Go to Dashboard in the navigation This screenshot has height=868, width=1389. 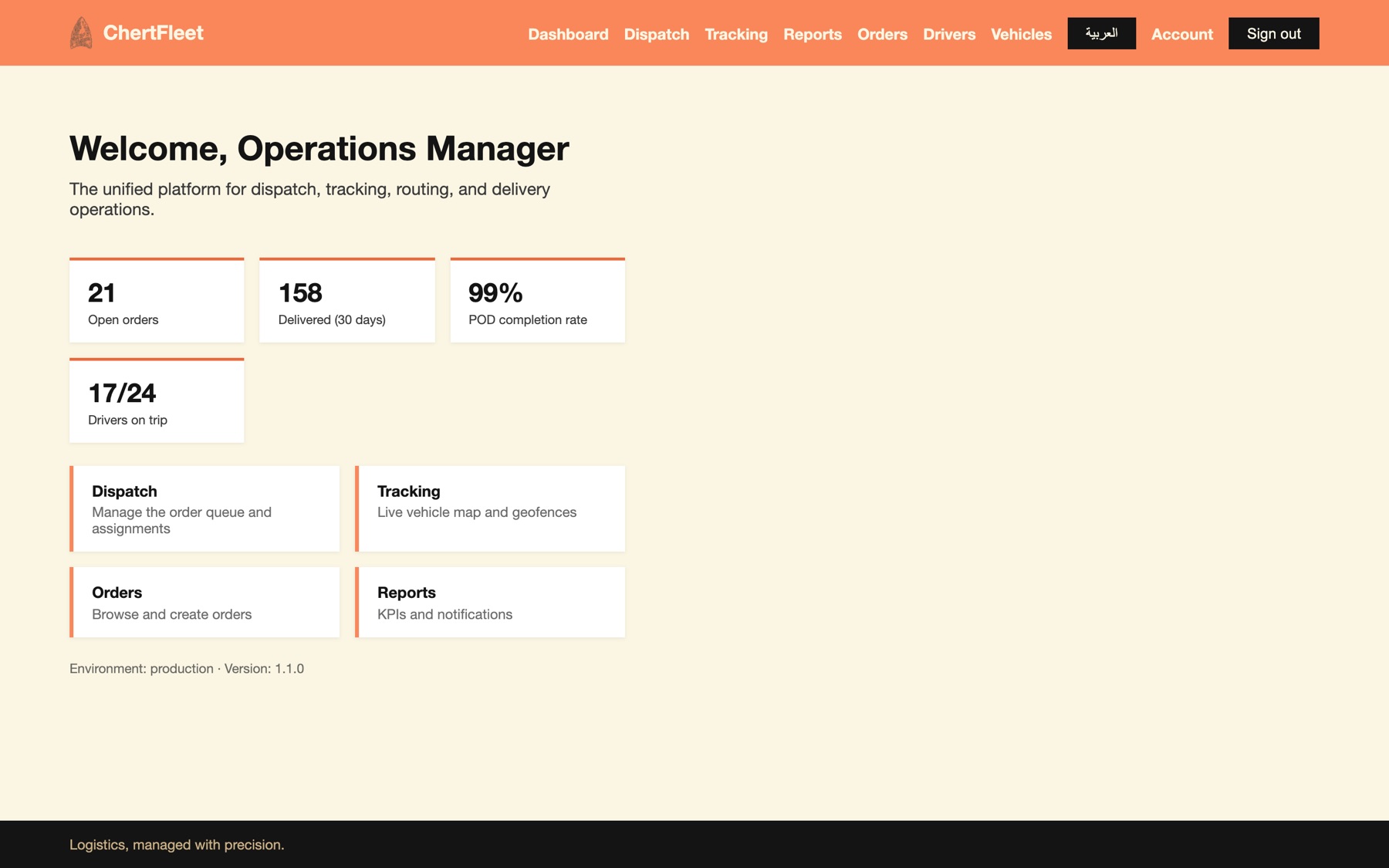pyautogui.click(x=568, y=34)
